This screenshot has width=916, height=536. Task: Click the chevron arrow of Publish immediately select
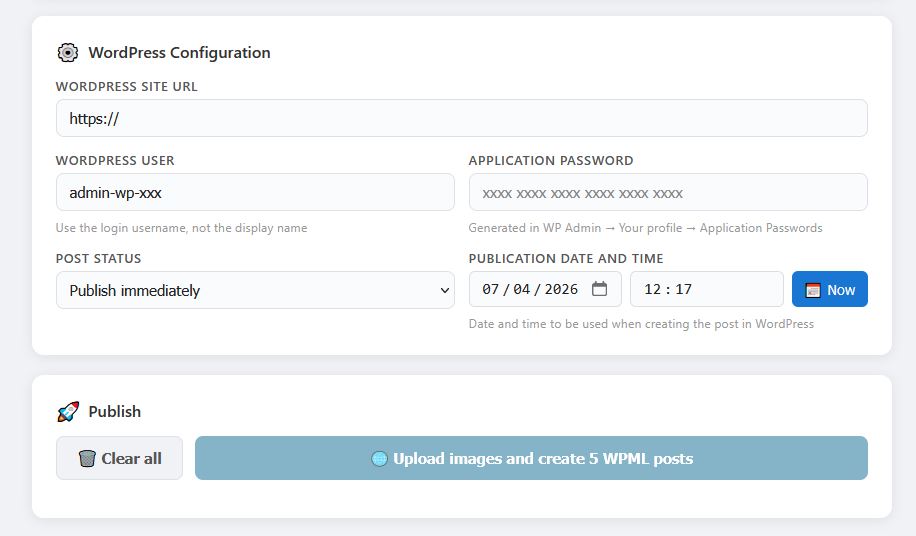click(x=445, y=290)
